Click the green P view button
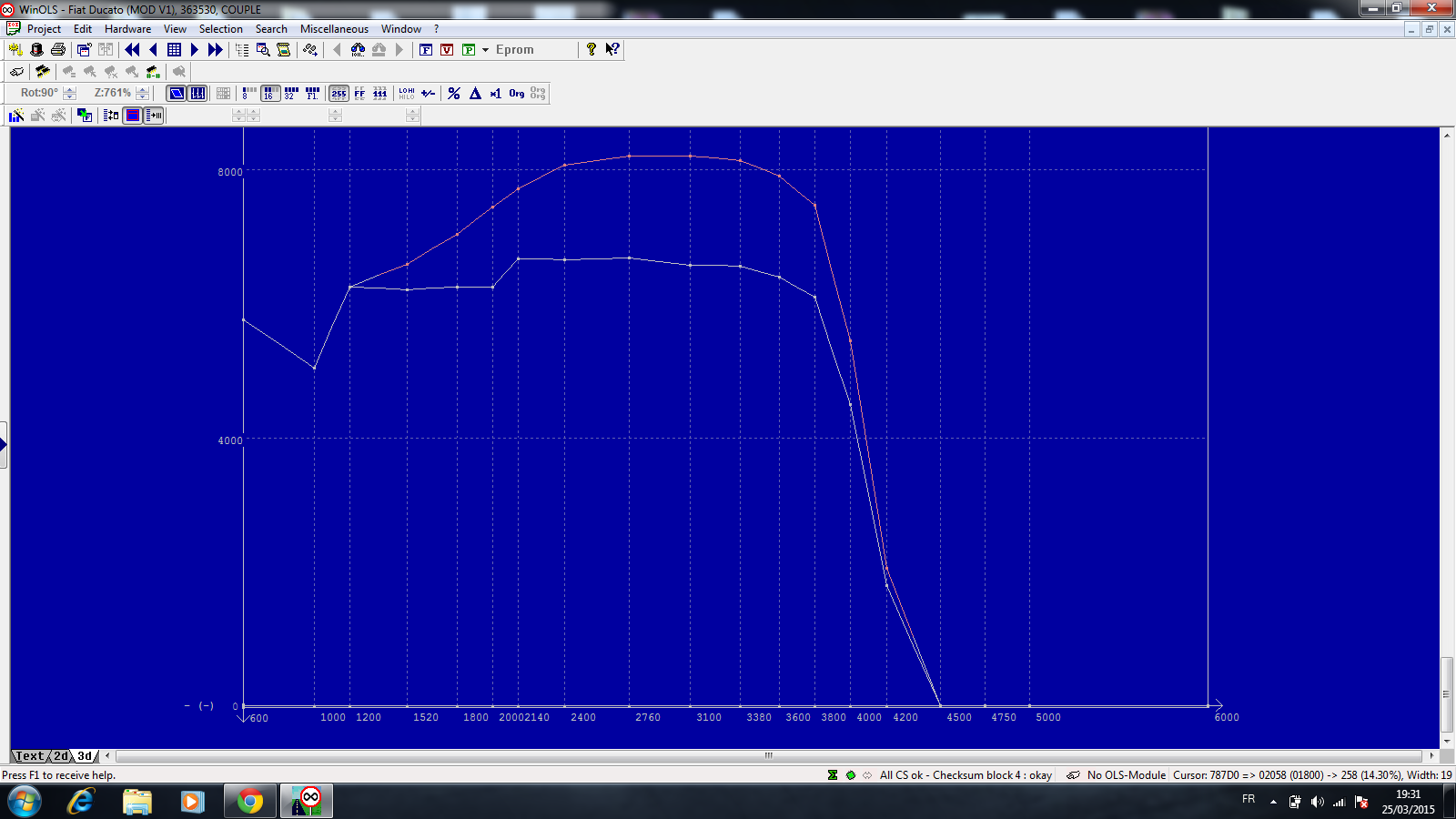 469,50
